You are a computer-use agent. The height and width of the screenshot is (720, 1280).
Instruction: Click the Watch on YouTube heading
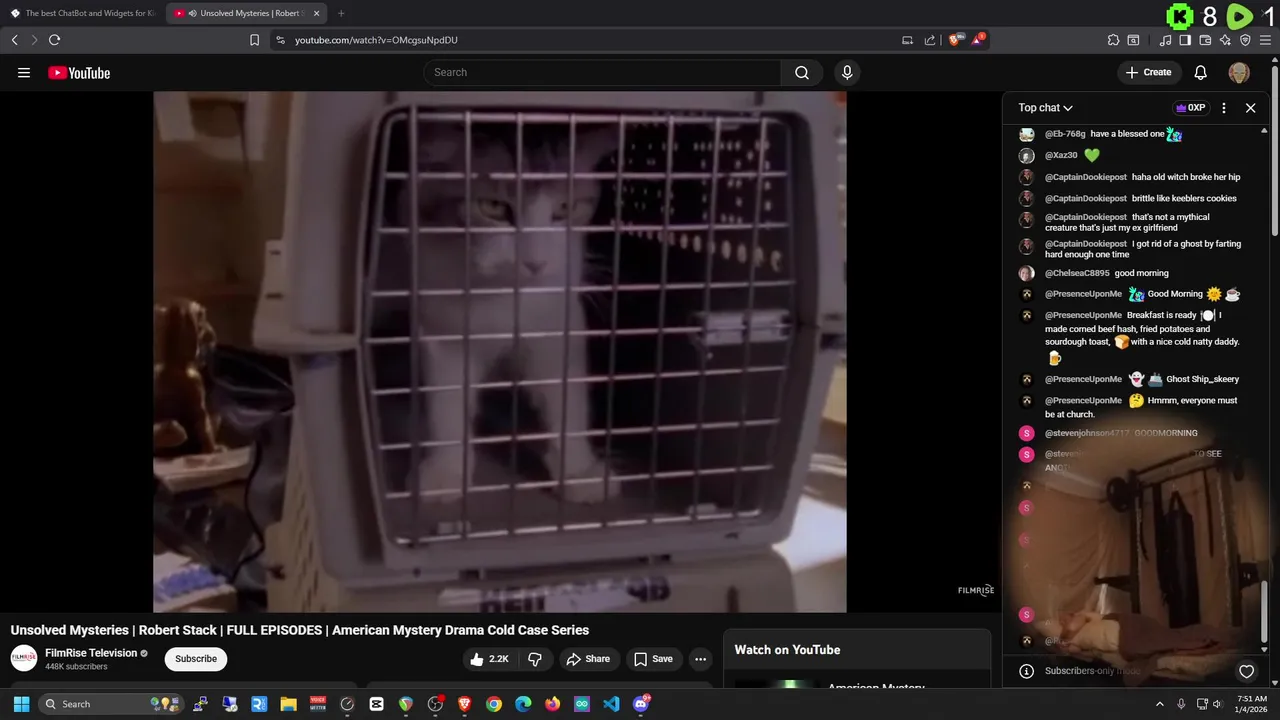tap(787, 650)
